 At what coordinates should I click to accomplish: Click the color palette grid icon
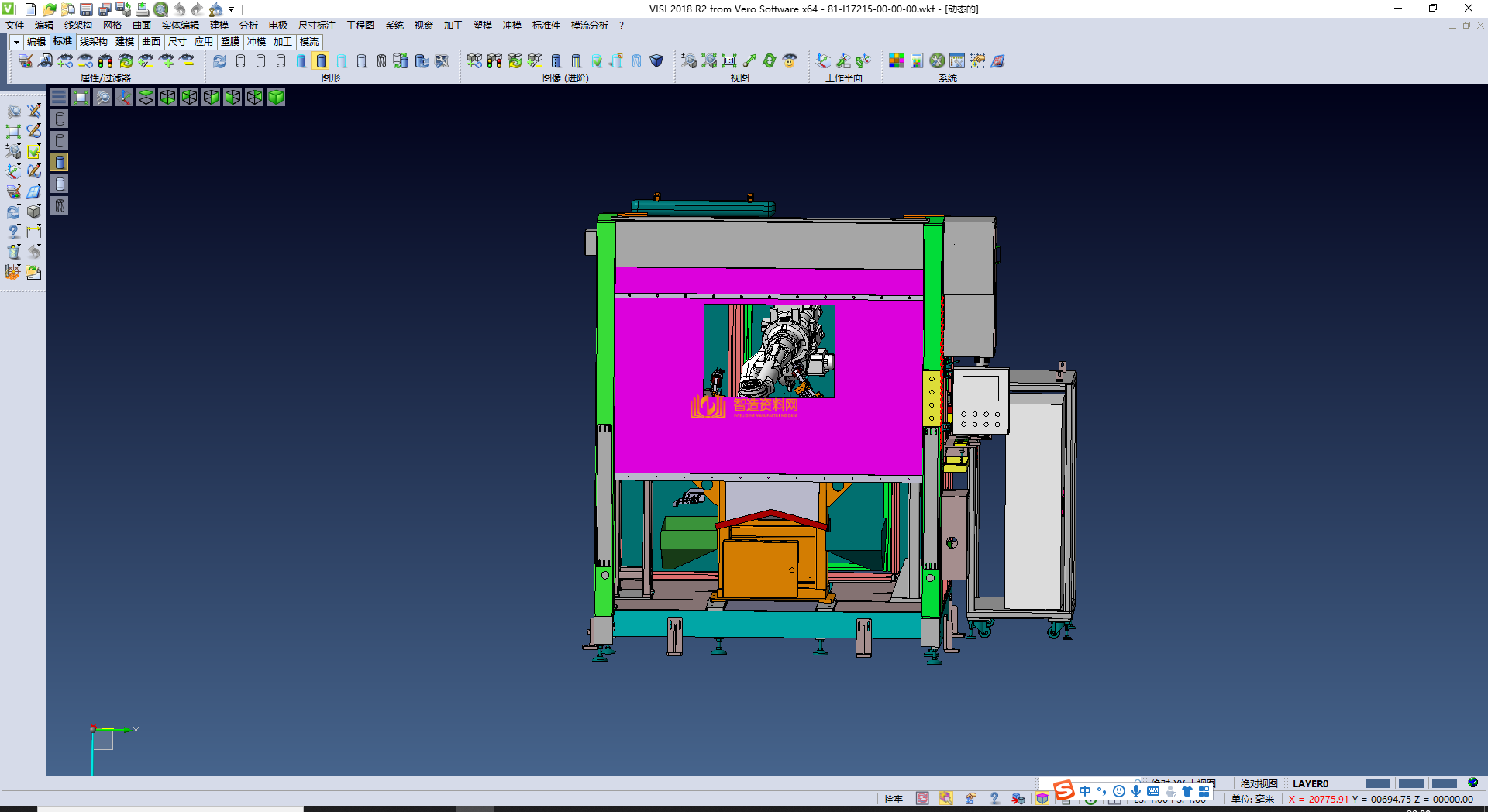896,60
